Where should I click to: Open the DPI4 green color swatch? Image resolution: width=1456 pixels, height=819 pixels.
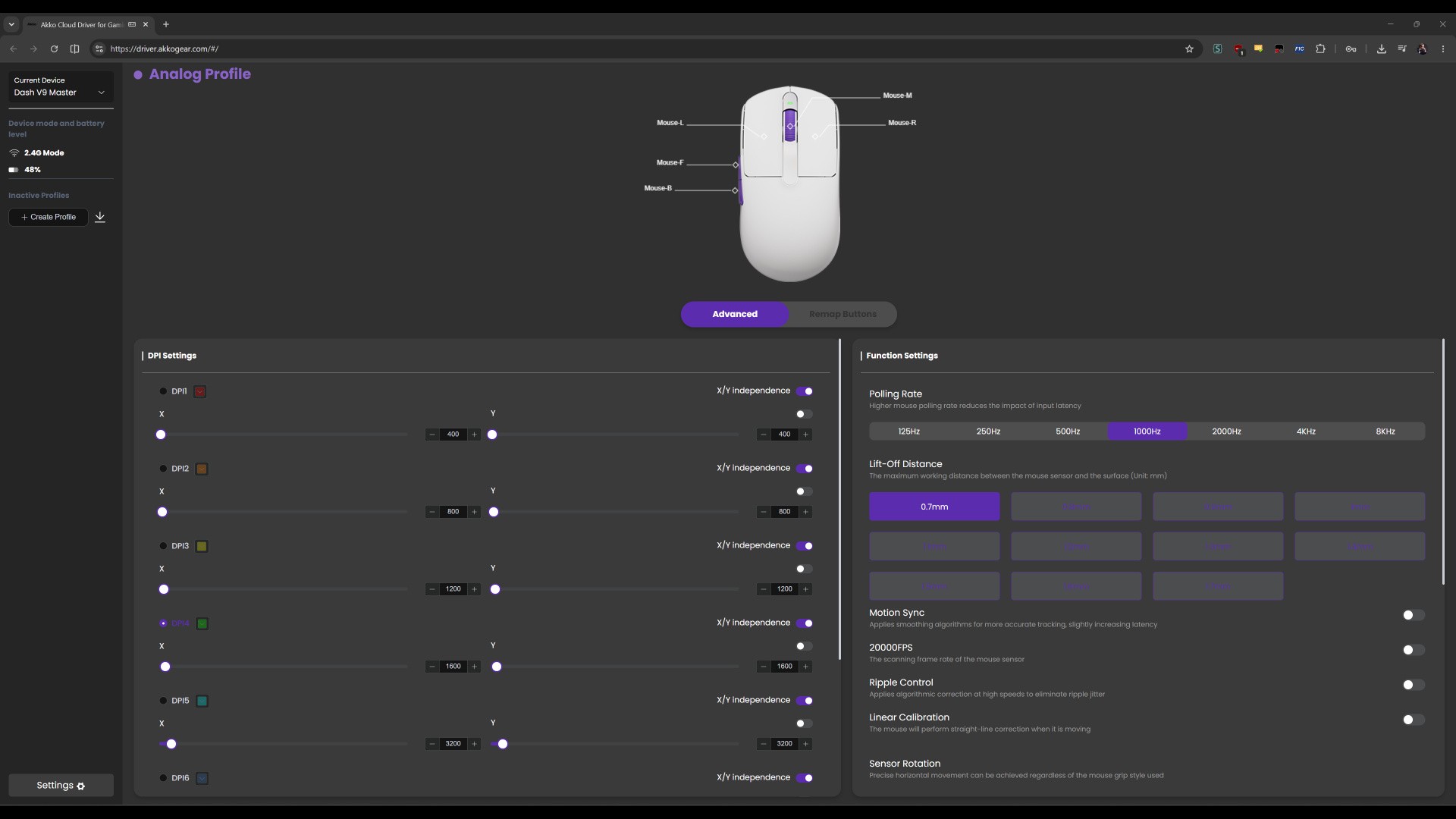[x=202, y=623]
